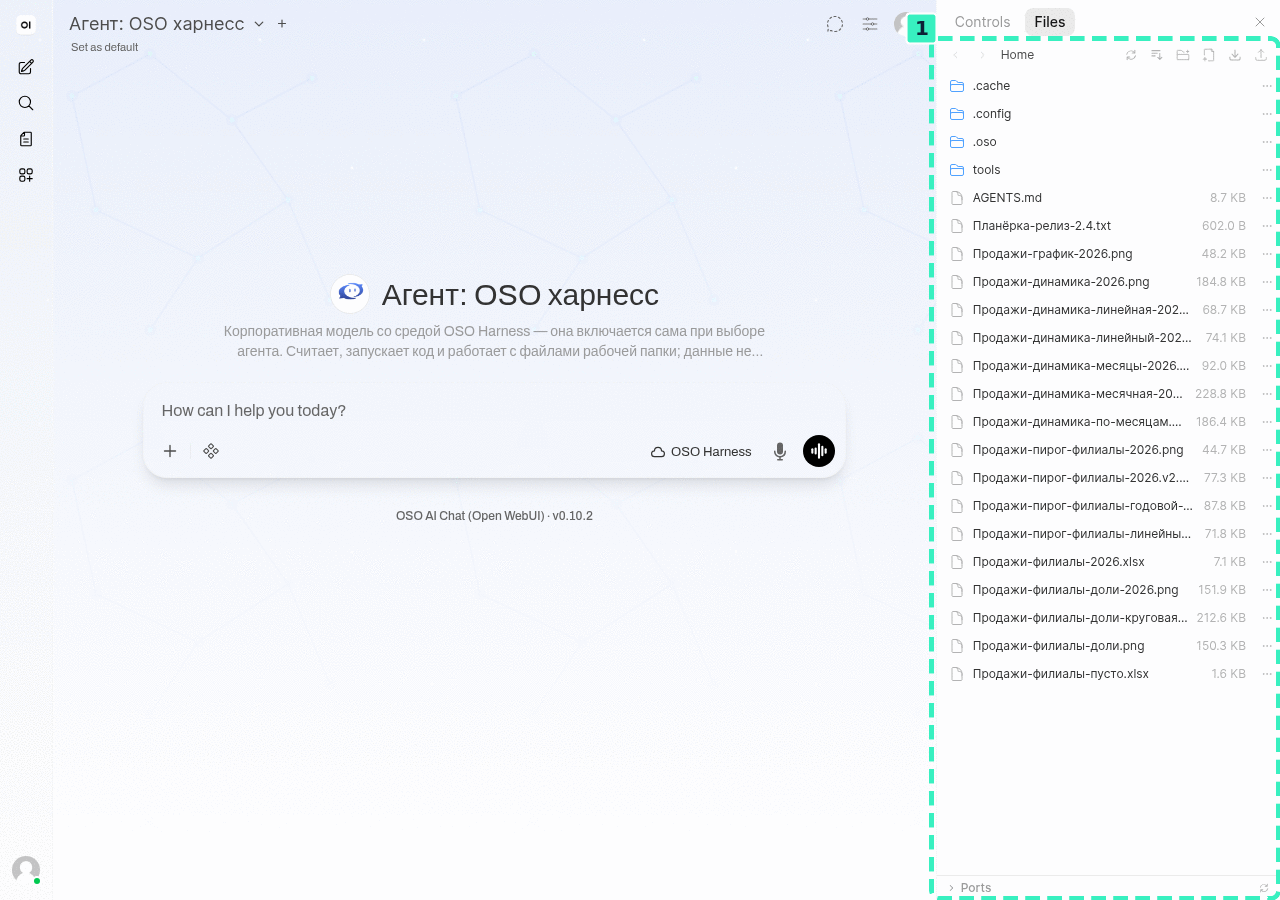Click the OSO AI Chat version footer text
The width and height of the screenshot is (1280, 900).
(494, 516)
